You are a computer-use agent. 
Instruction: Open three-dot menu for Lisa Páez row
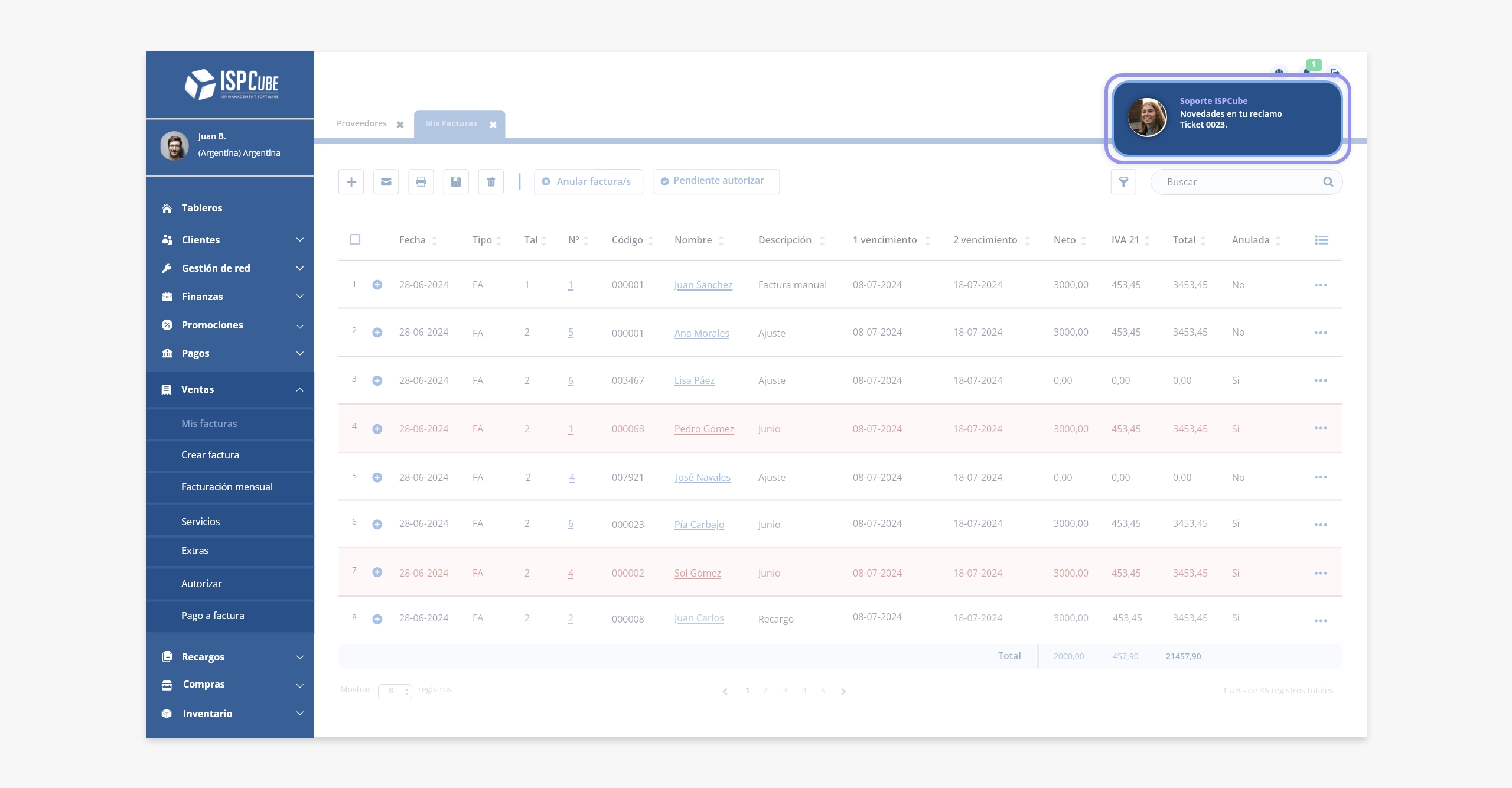point(1321,380)
